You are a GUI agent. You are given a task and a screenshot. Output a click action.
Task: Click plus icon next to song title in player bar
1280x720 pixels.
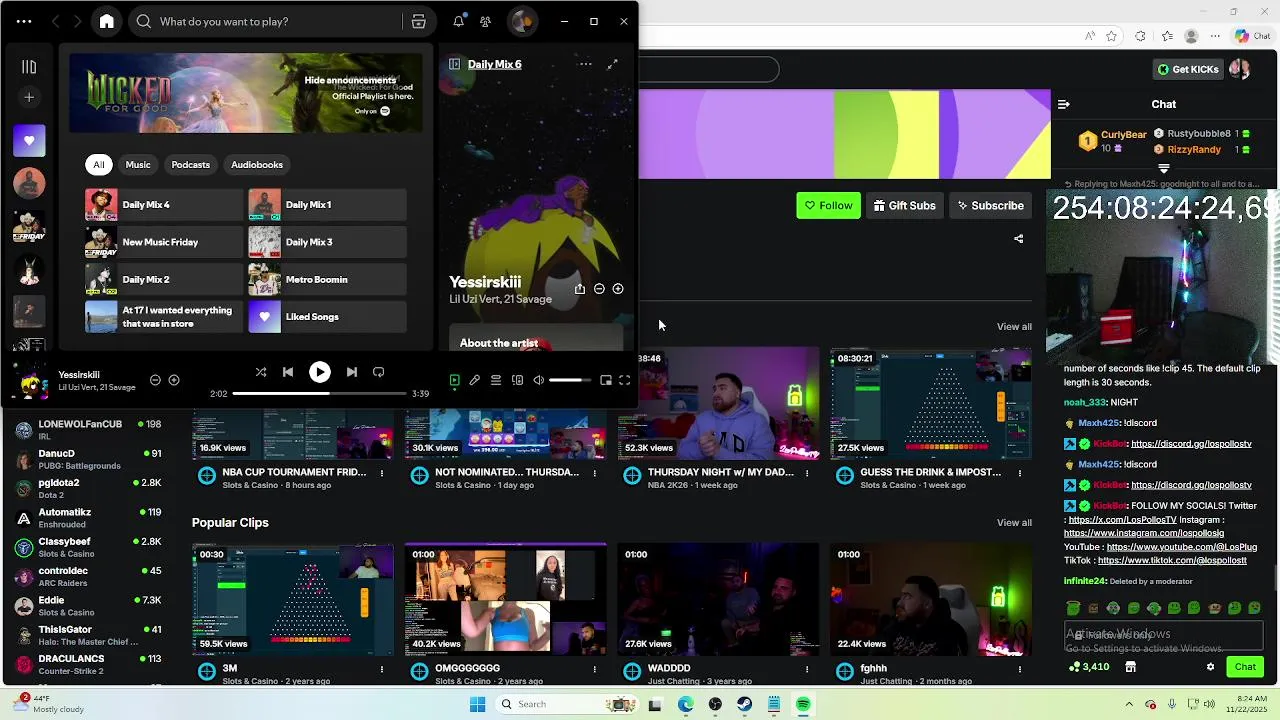174,380
